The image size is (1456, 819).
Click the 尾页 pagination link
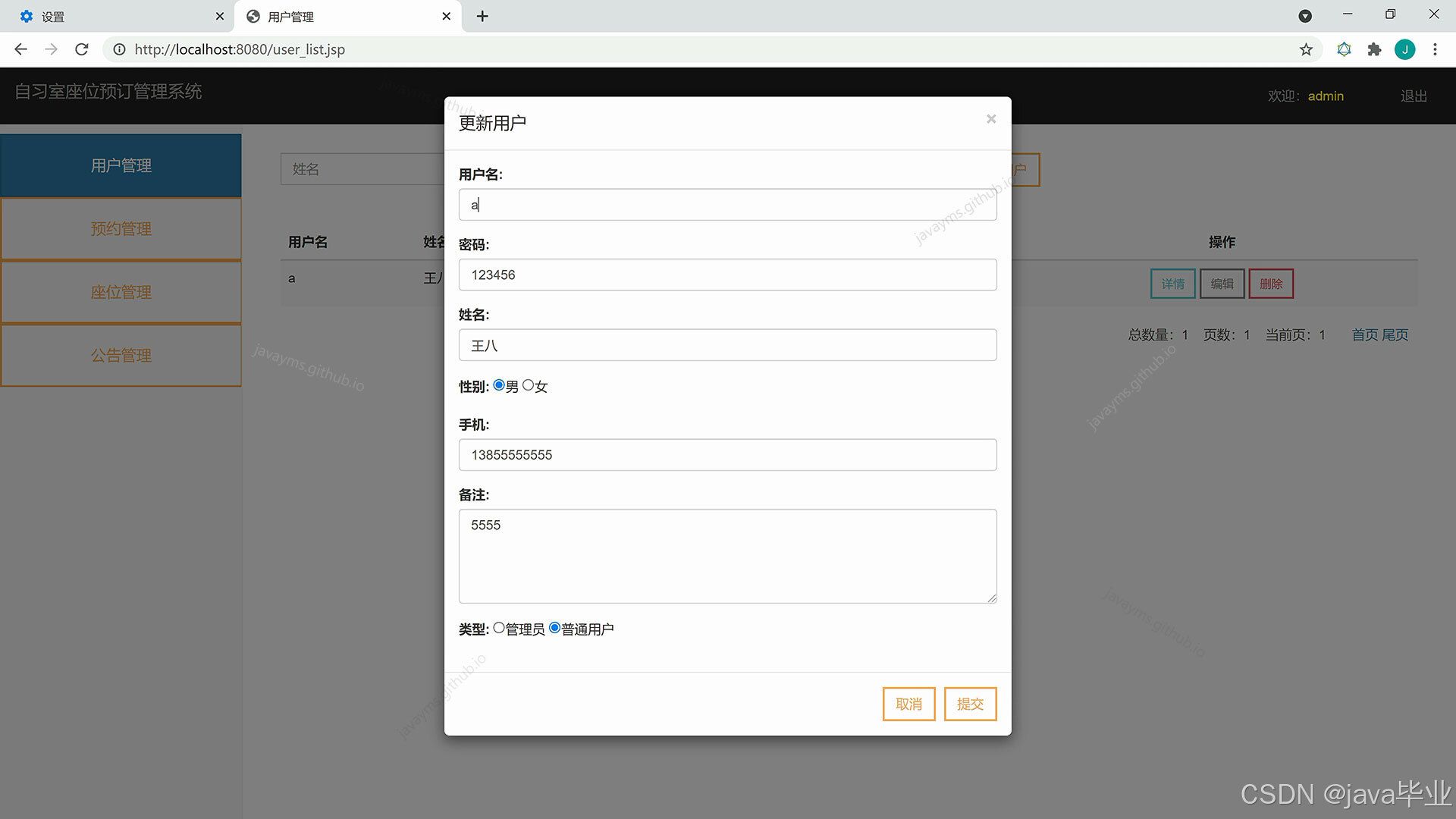pos(1395,335)
